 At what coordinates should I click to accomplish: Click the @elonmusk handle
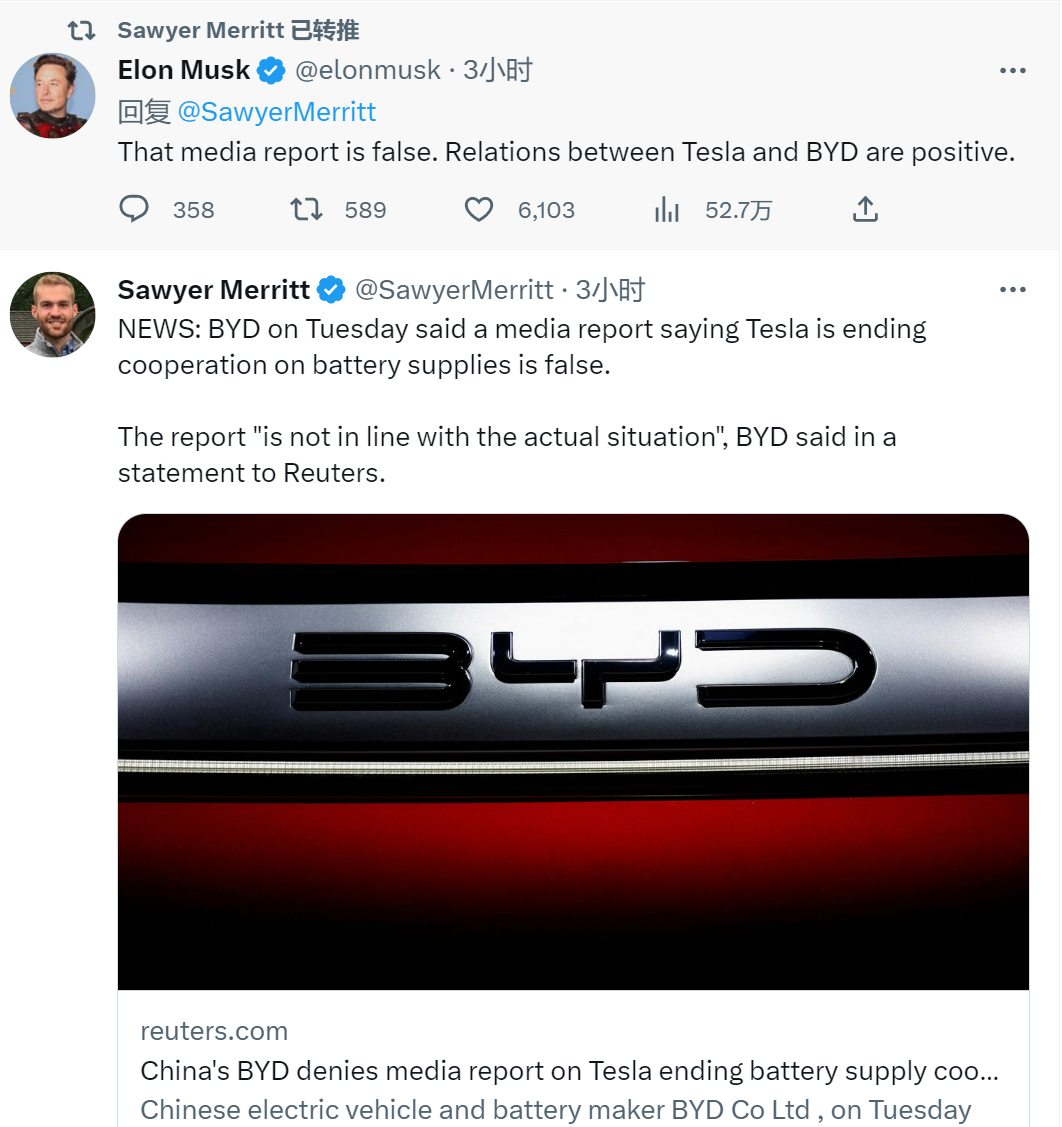pyautogui.click(x=368, y=70)
